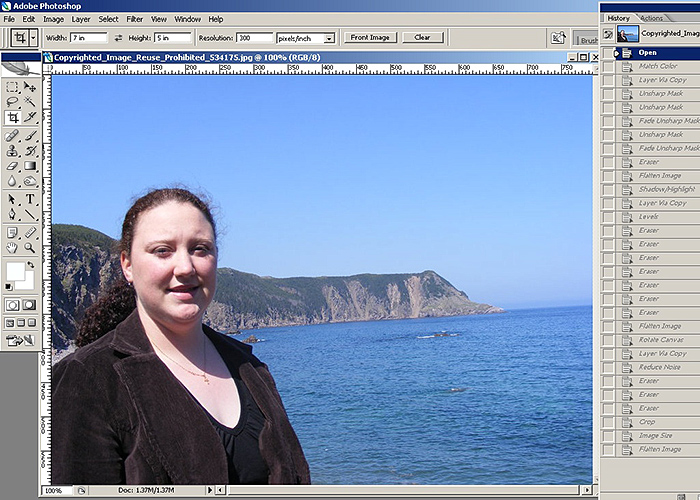The height and width of the screenshot is (500, 700).
Task: Open the File Browser from options bar
Action: pos(558,38)
